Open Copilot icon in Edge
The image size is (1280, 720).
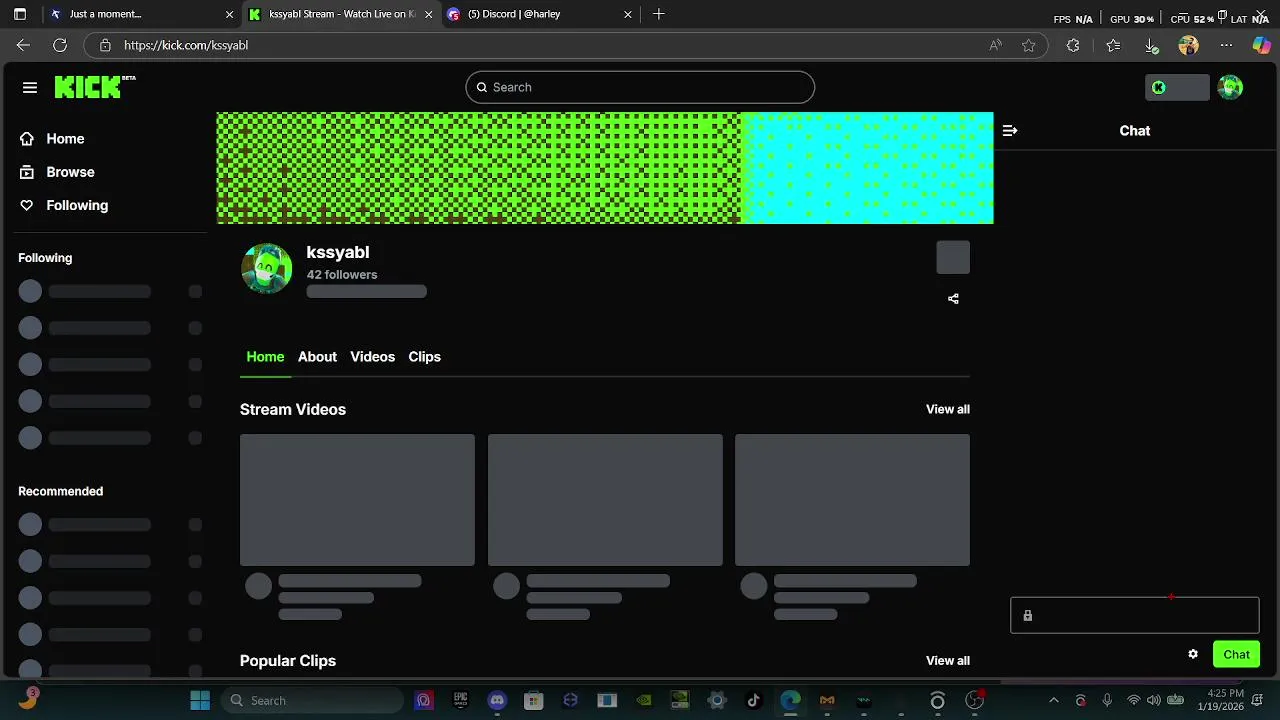click(1262, 45)
